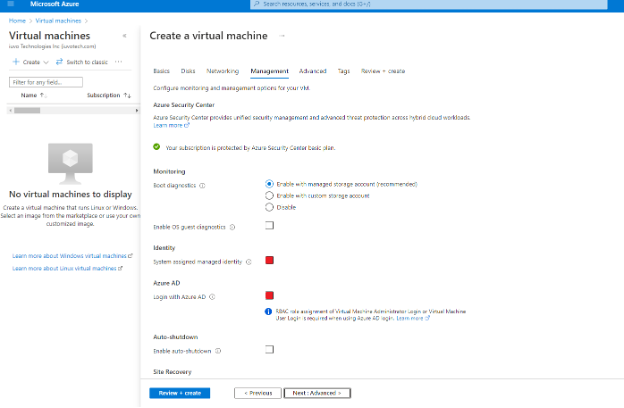
Task: Collapse the Virtual machines panel
Action: [125, 36]
